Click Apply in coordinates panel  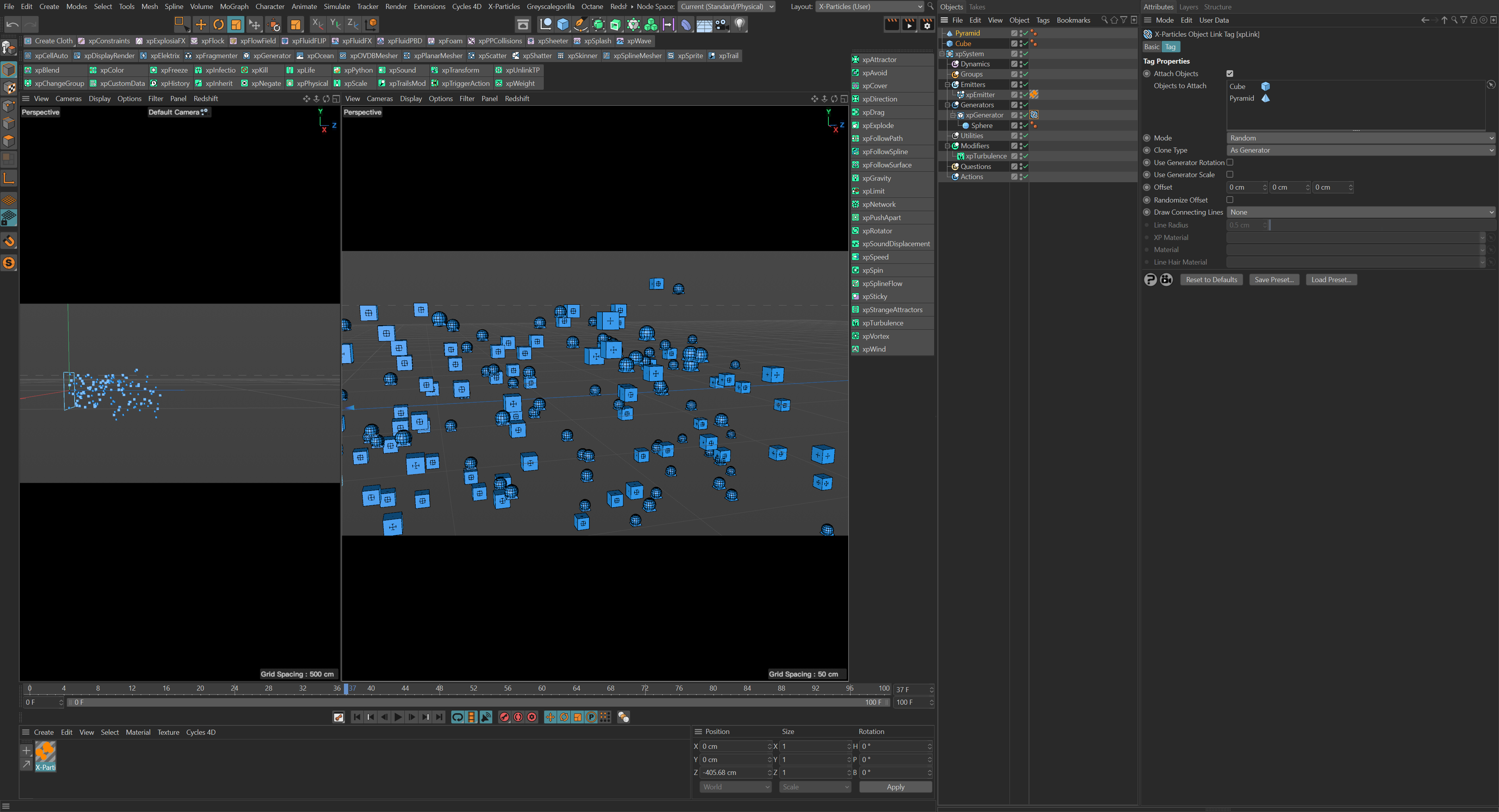pos(895,787)
